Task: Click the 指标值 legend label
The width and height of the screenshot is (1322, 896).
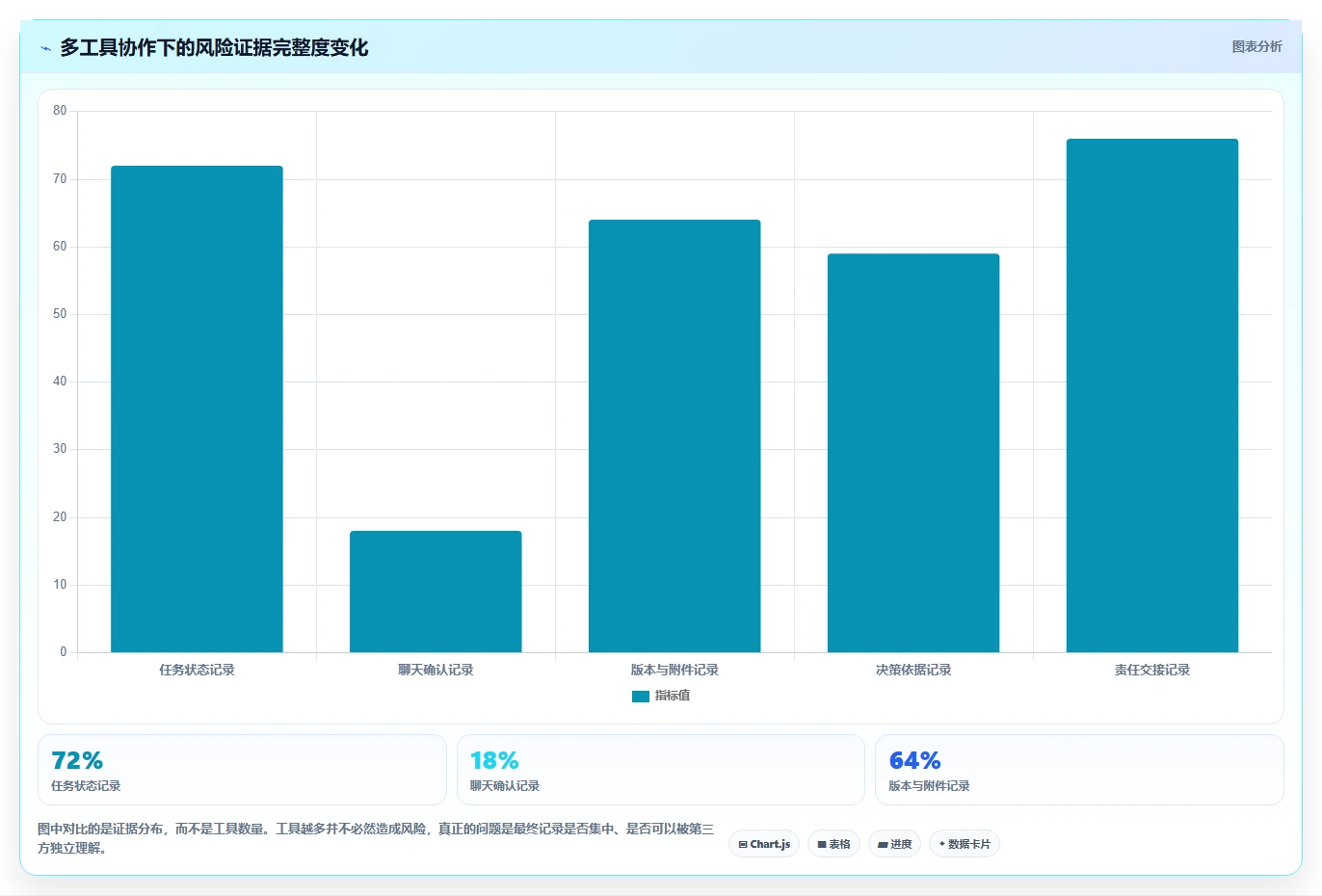Action: 673,696
